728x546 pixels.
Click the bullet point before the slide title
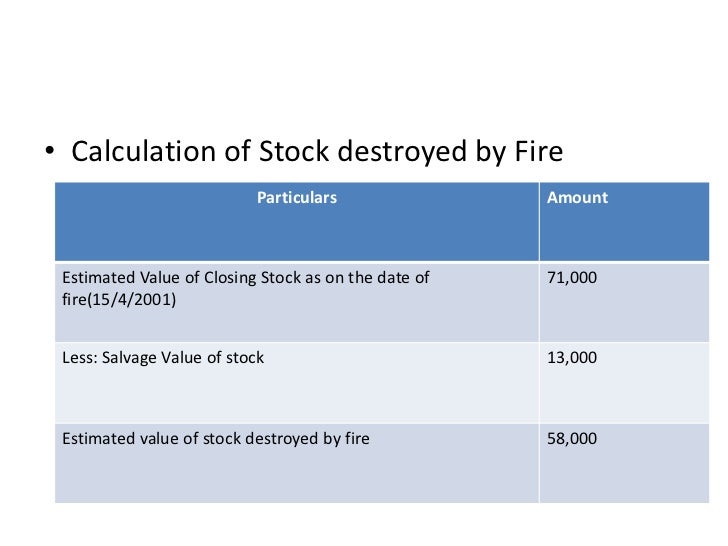pos(47,153)
